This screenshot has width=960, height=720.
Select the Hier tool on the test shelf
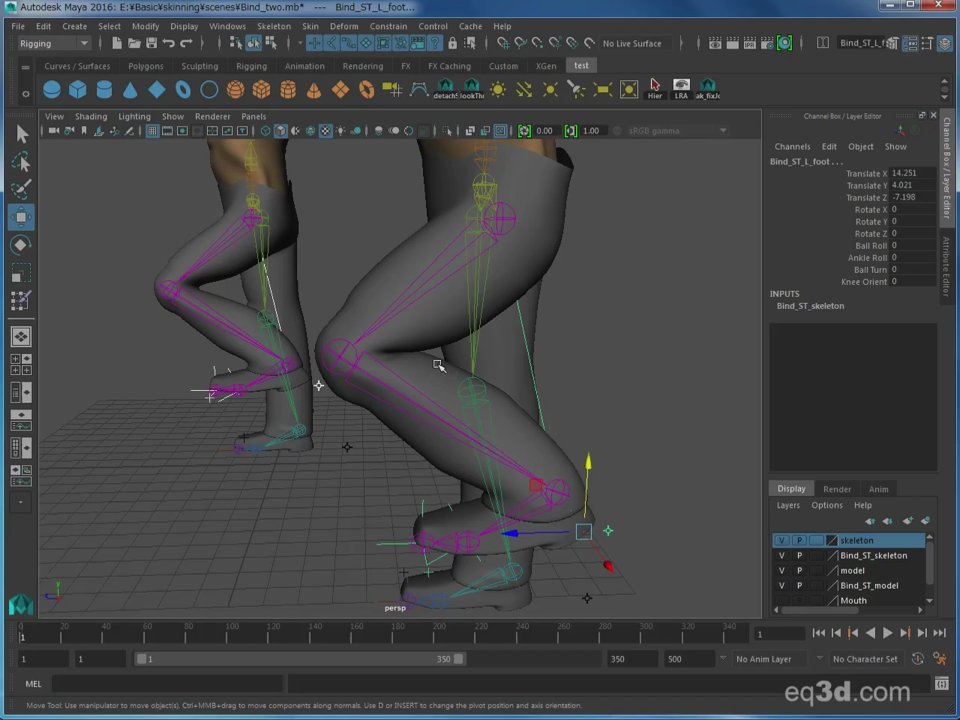[x=655, y=90]
